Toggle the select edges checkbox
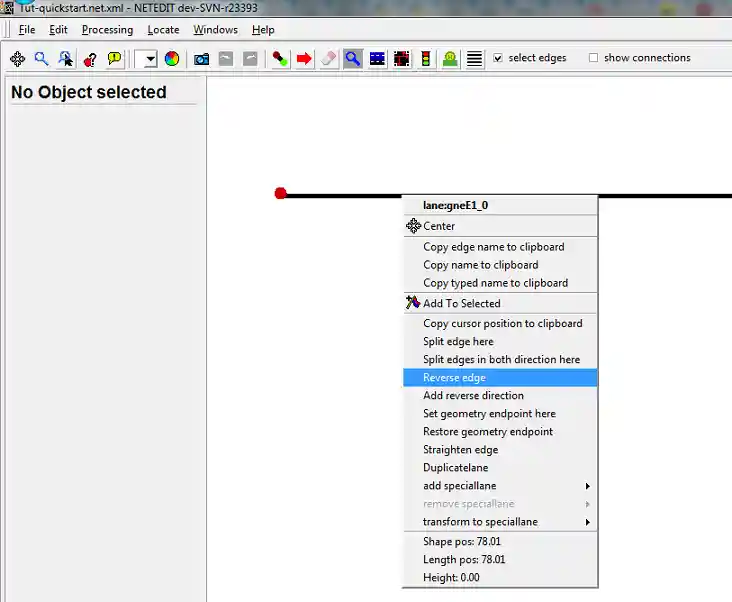This screenshot has height=602, width=732. tap(498, 58)
